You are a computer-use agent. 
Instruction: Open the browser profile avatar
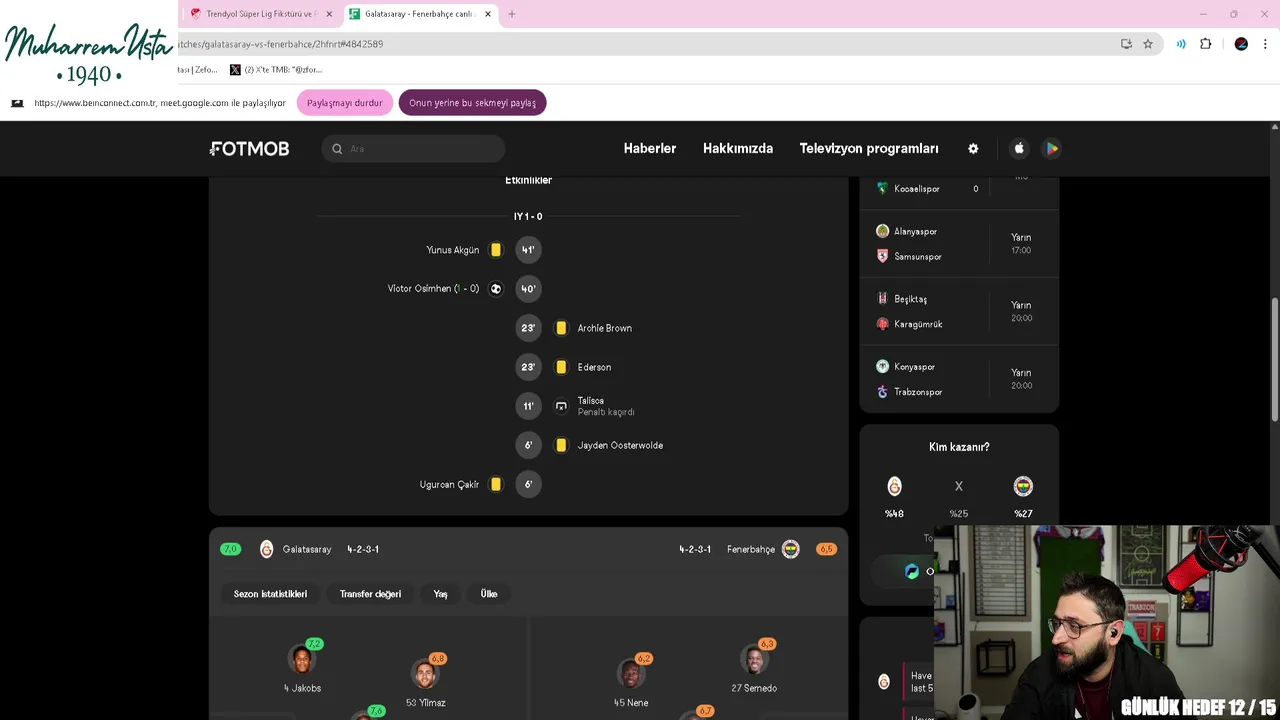pos(1241,44)
